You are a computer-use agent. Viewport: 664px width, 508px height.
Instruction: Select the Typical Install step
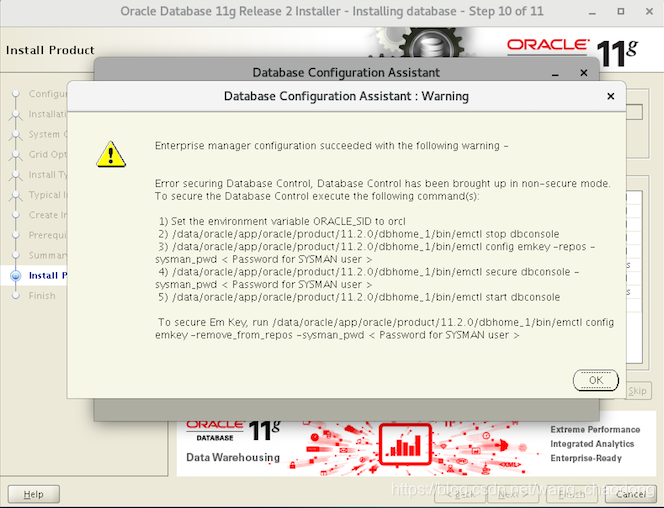[47, 195]
